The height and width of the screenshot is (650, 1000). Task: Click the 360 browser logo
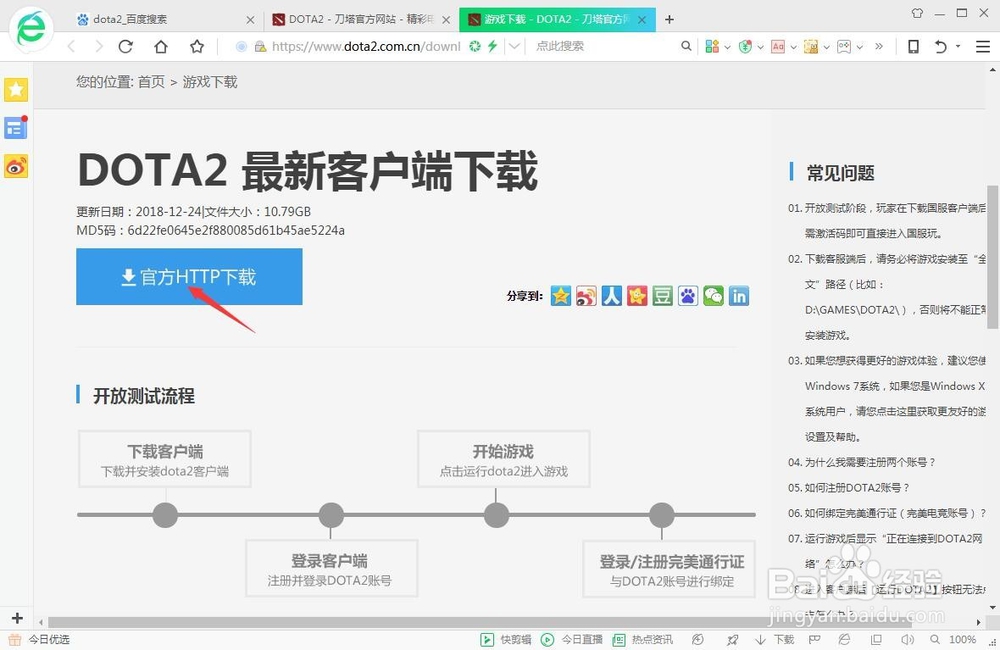(x=31, y=29)
